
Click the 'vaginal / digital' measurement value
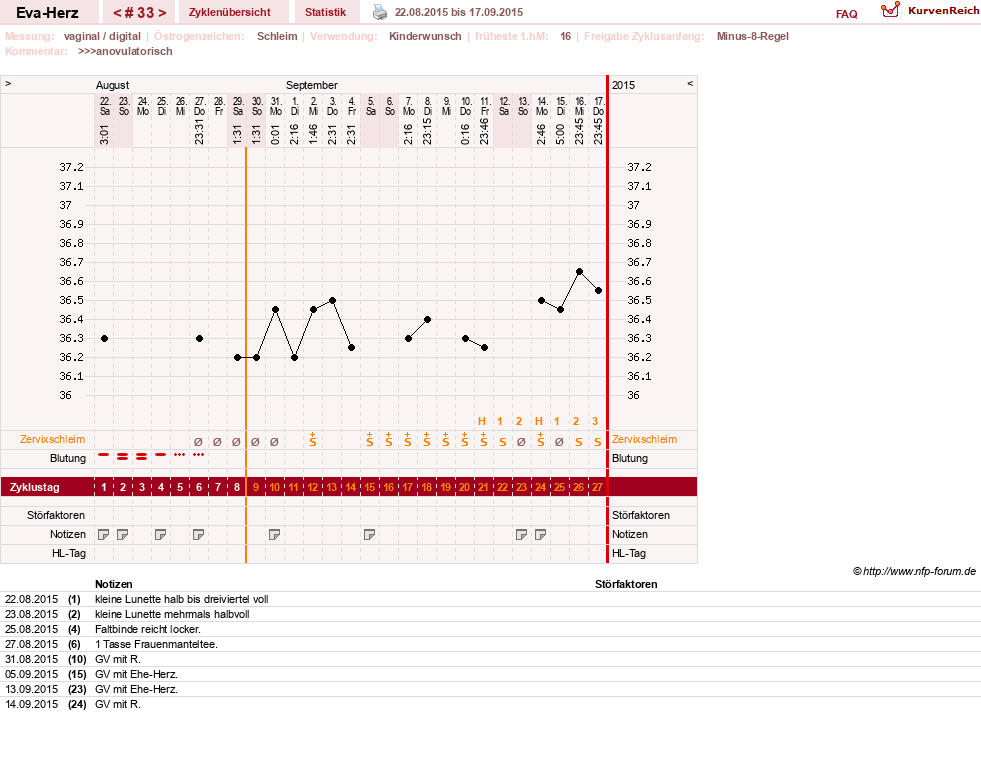102,36
